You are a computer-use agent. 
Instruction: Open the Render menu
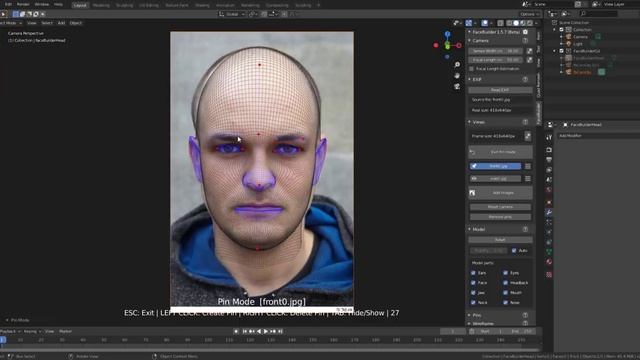point(23,4)
